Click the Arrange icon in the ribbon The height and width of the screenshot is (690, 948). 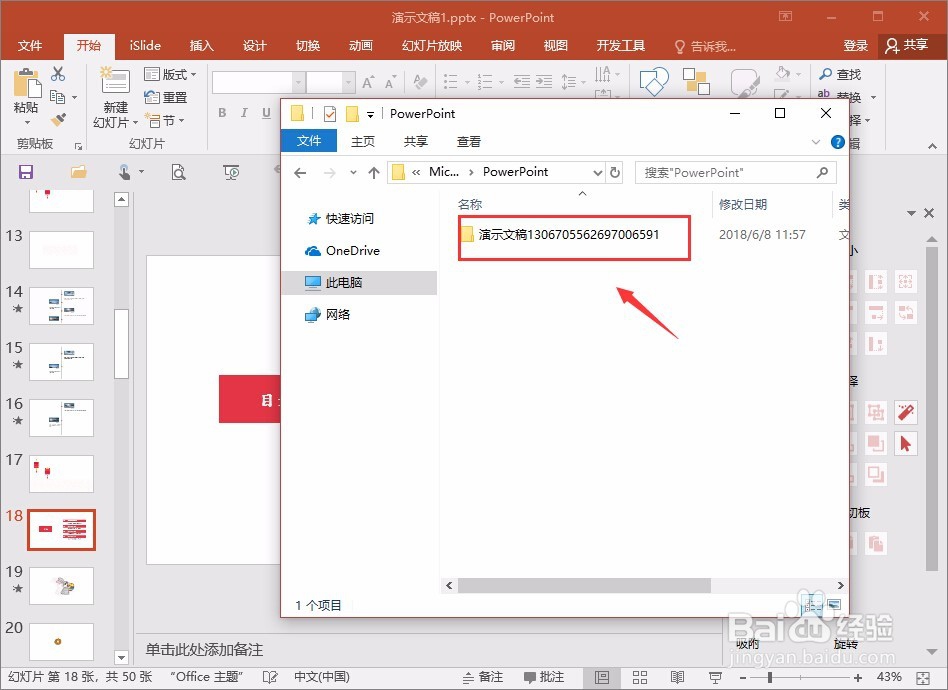[696, 81]
